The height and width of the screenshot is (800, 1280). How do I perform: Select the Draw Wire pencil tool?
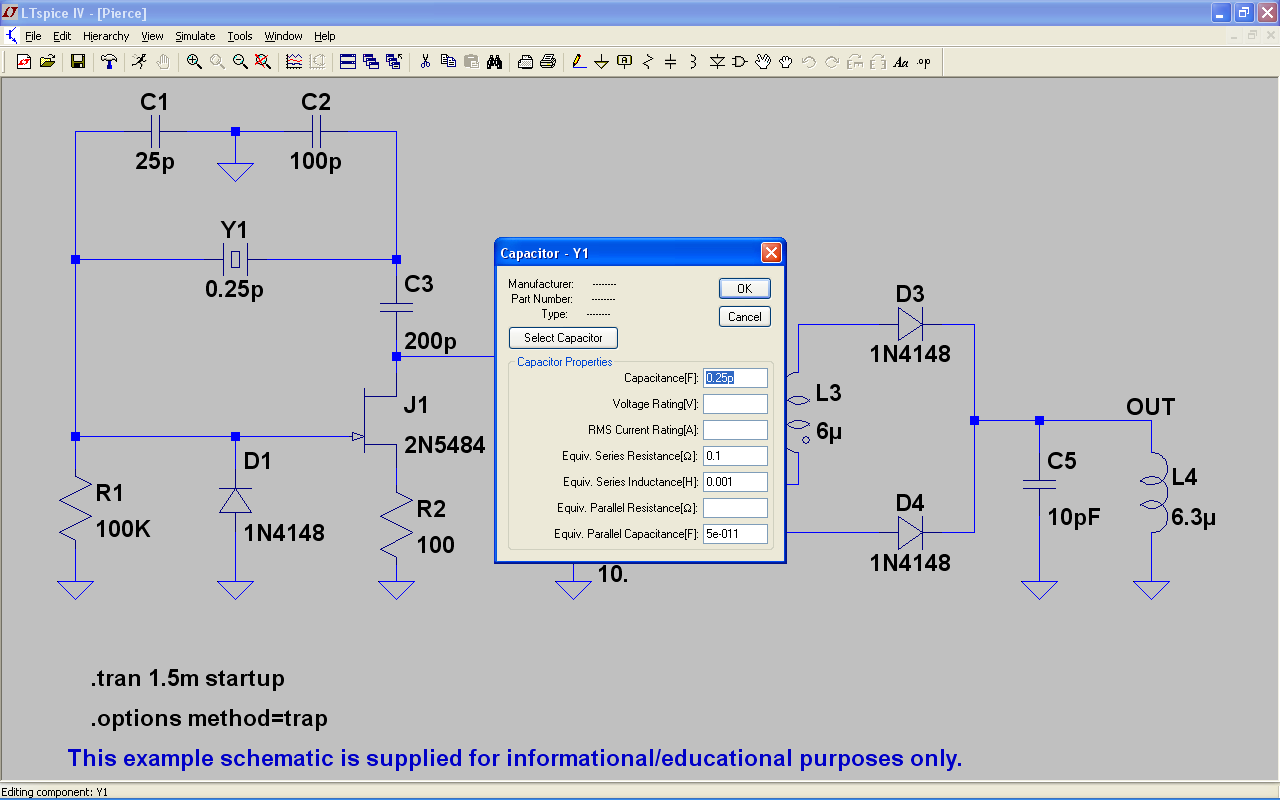point(578,62)
